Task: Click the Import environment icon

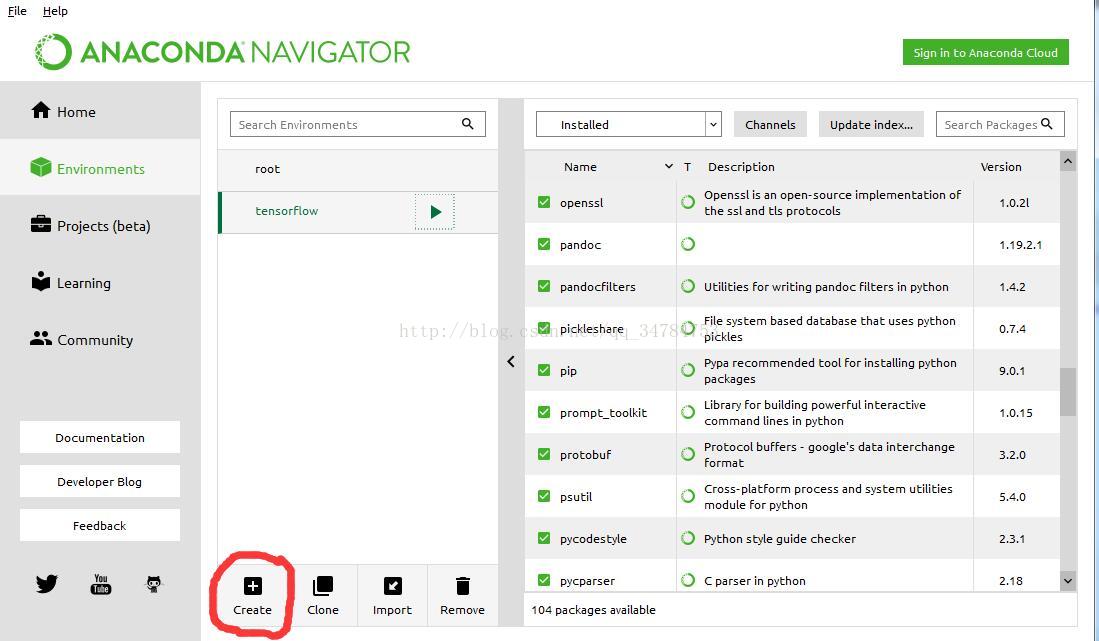Action: (x=392, y=586)
